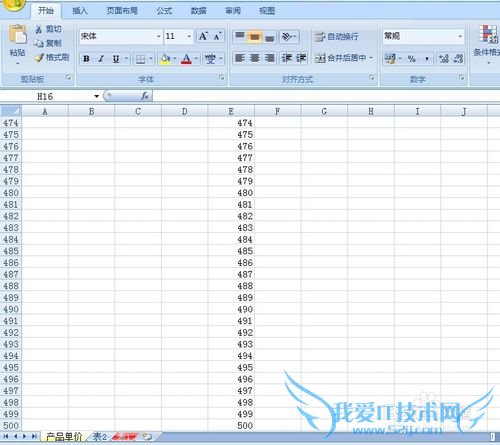Open the font name dropdown (宋体)
The height and width of the screenshot is (445, 500).
(159, 36)
